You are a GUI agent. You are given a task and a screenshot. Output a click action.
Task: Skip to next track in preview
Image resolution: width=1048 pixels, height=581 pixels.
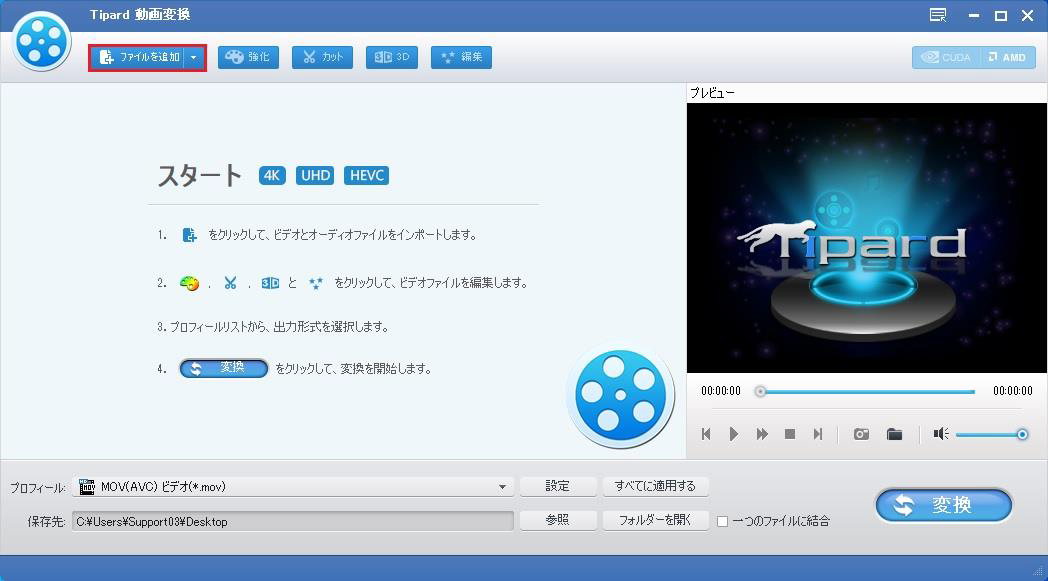tap(817, 435)
